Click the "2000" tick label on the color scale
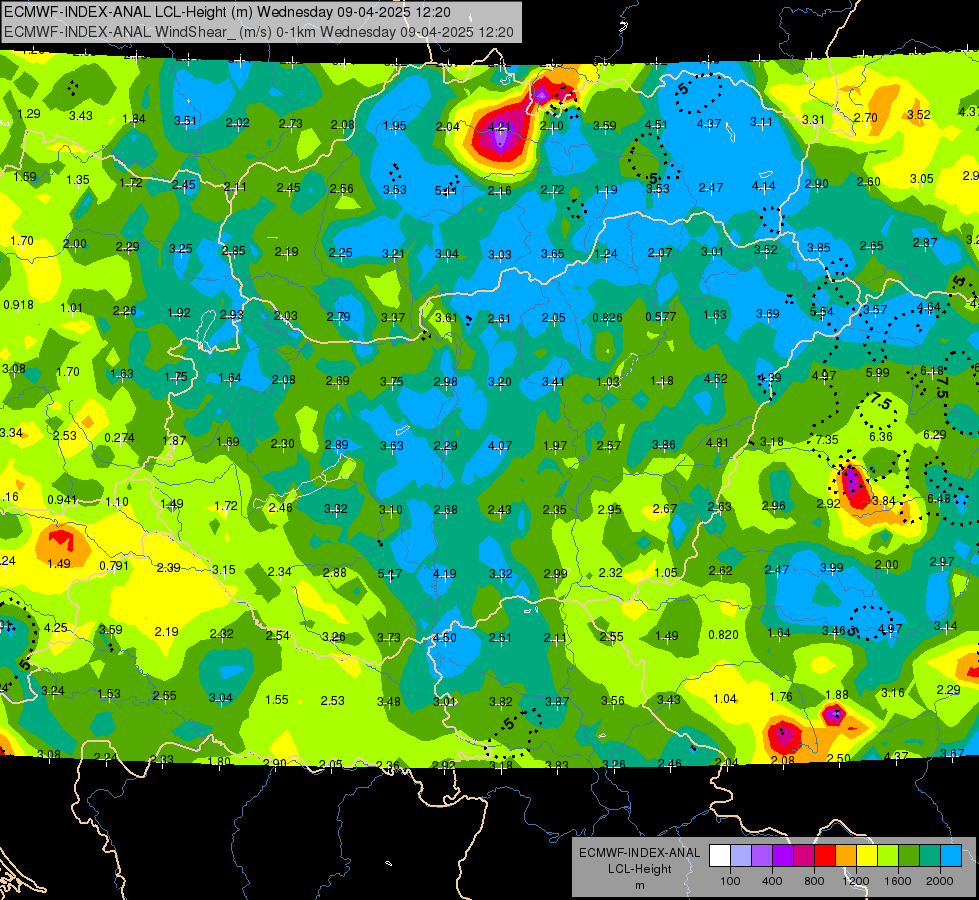Screen dimensions: 979x900 (x=940, y=881)
